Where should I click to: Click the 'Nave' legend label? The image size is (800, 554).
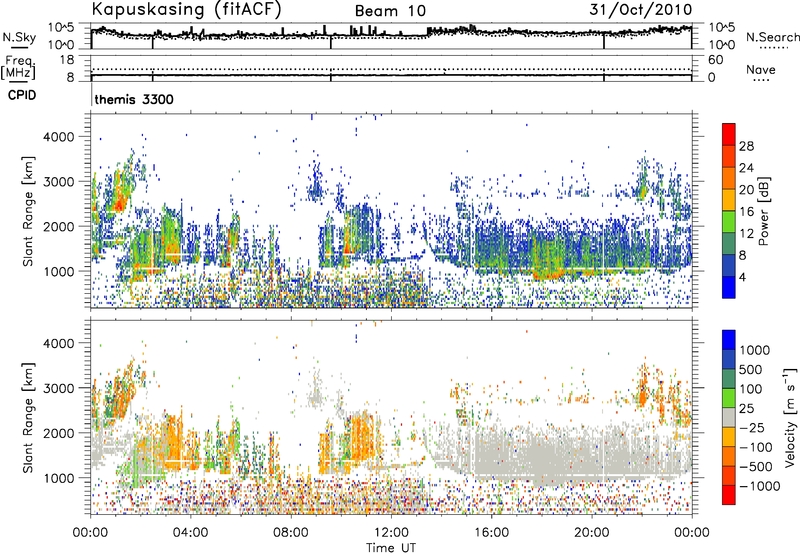pyautogui.click(x=761, y=70)
